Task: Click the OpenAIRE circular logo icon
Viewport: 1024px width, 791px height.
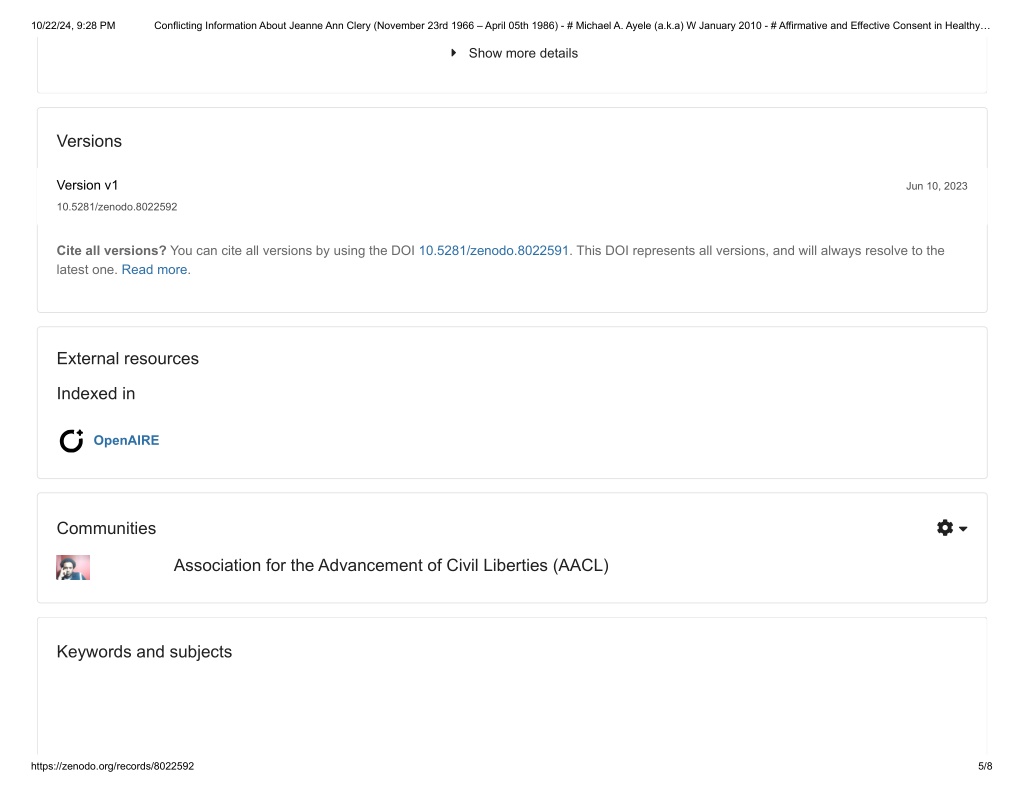Action: 71,441
